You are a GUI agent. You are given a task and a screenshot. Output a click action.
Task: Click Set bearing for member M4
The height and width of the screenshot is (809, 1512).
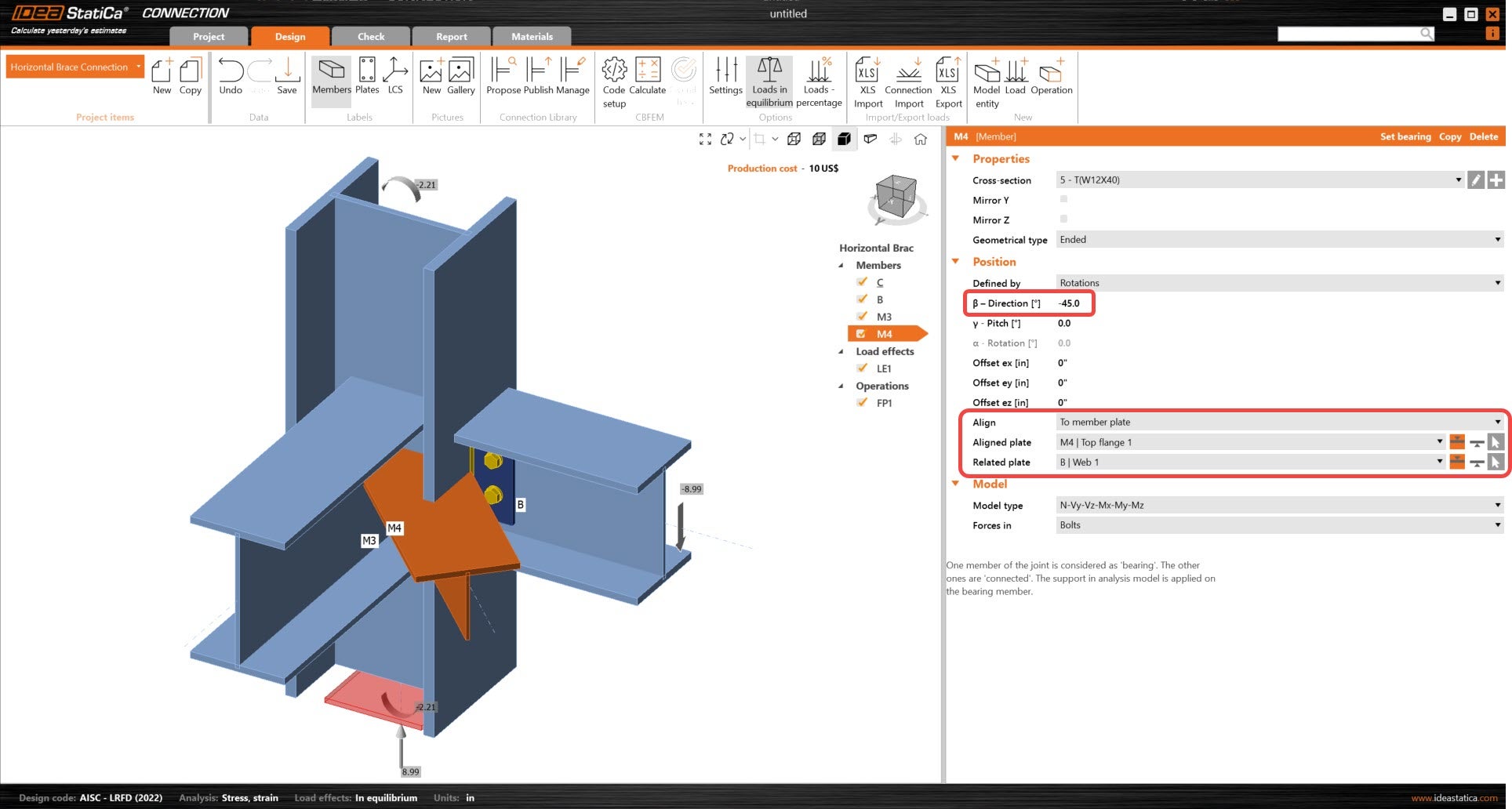click(1406, 136)
